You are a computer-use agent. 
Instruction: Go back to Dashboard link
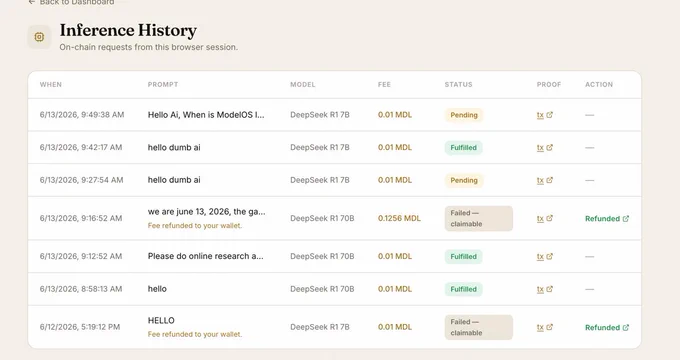tap(71, 2)
